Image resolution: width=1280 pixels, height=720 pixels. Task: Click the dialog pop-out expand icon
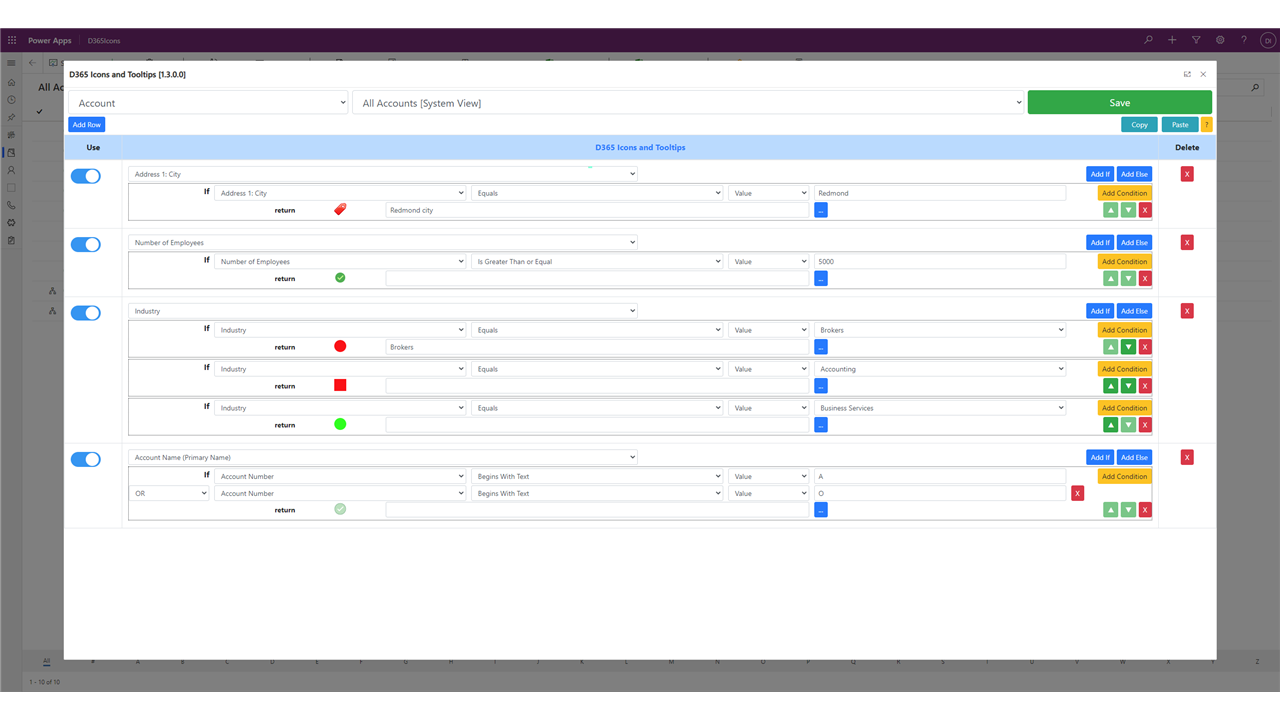point(1187,74)
